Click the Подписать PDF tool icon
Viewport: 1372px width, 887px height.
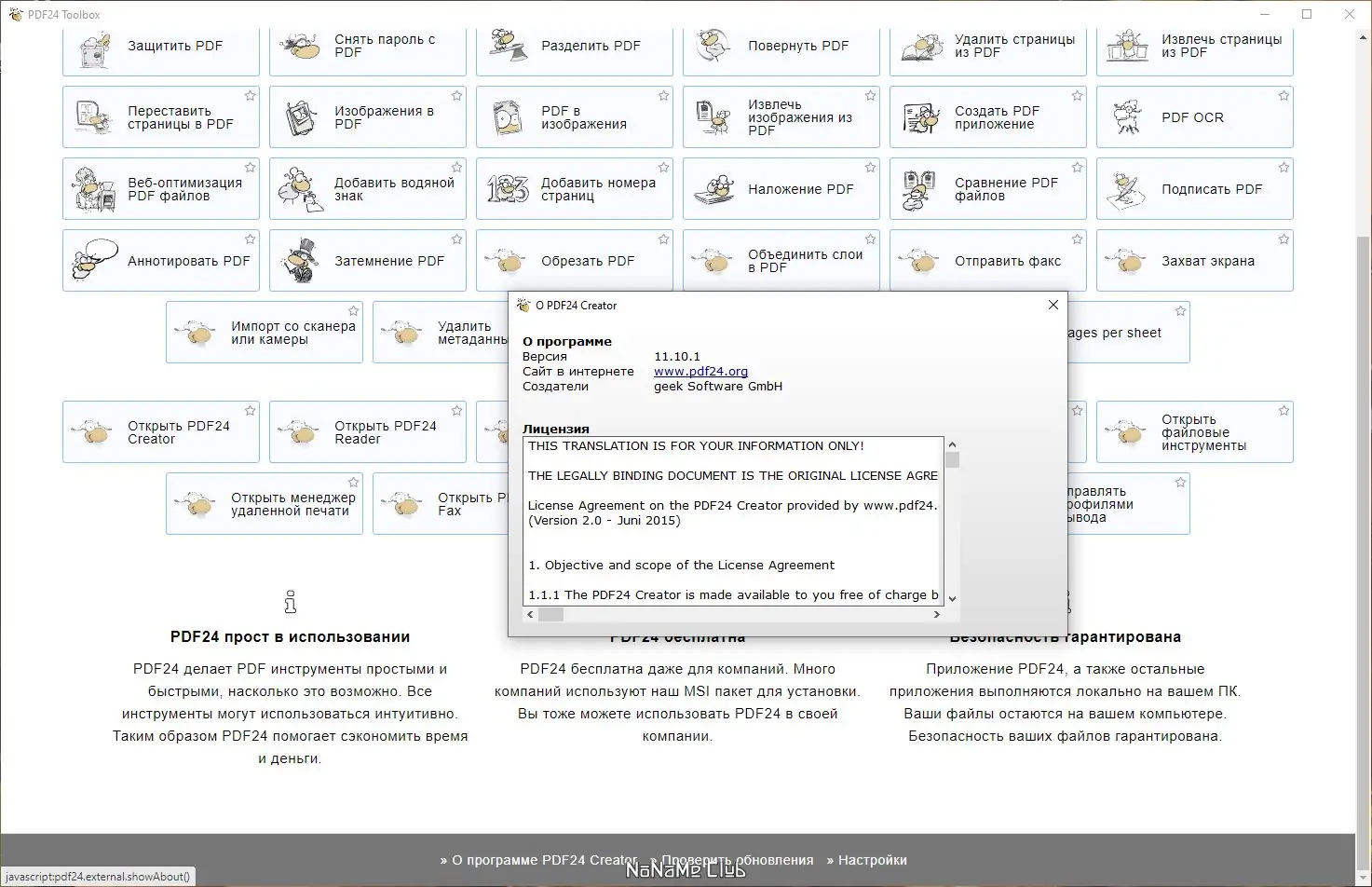point(1128,189)
